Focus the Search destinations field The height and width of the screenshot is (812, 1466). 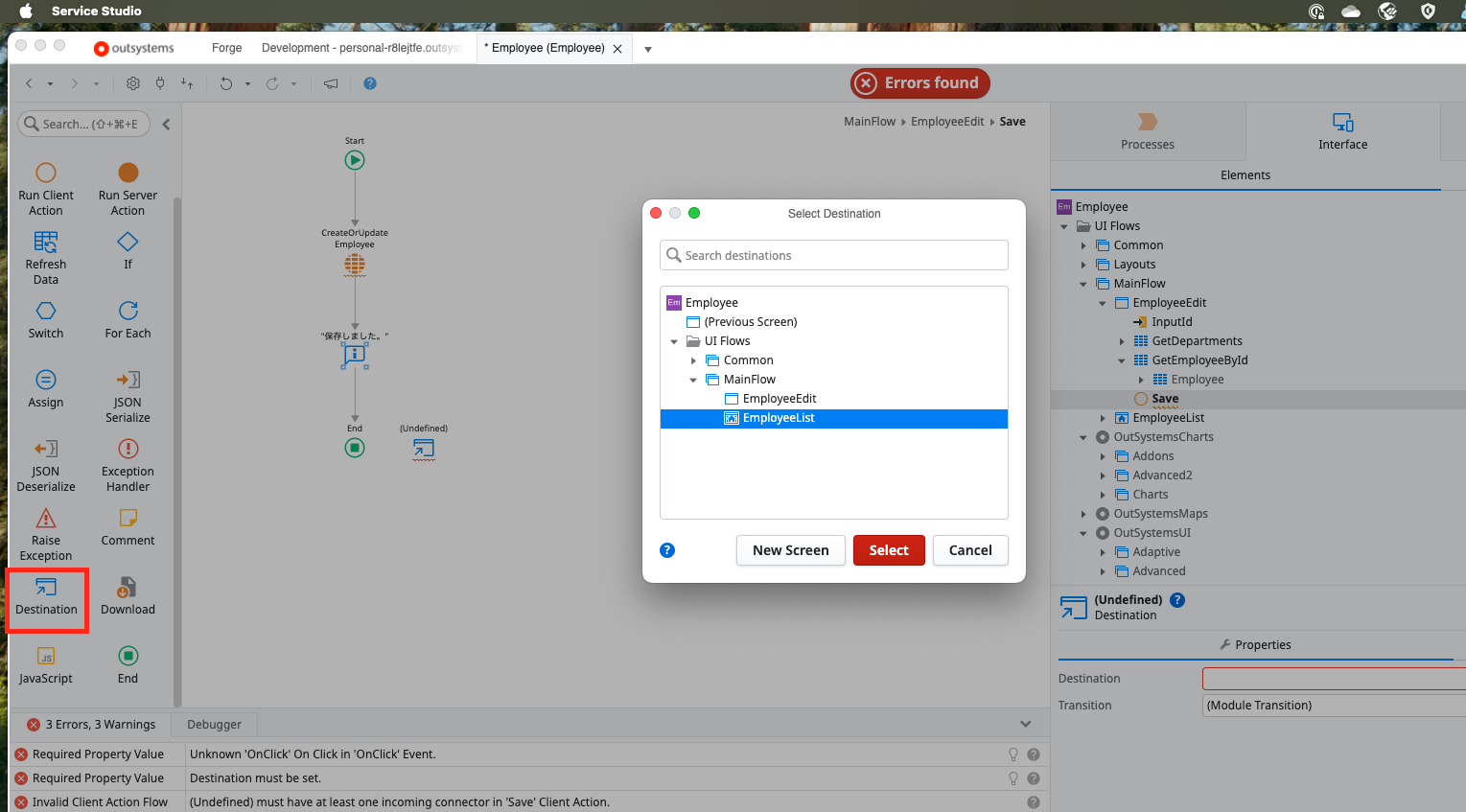834,255
